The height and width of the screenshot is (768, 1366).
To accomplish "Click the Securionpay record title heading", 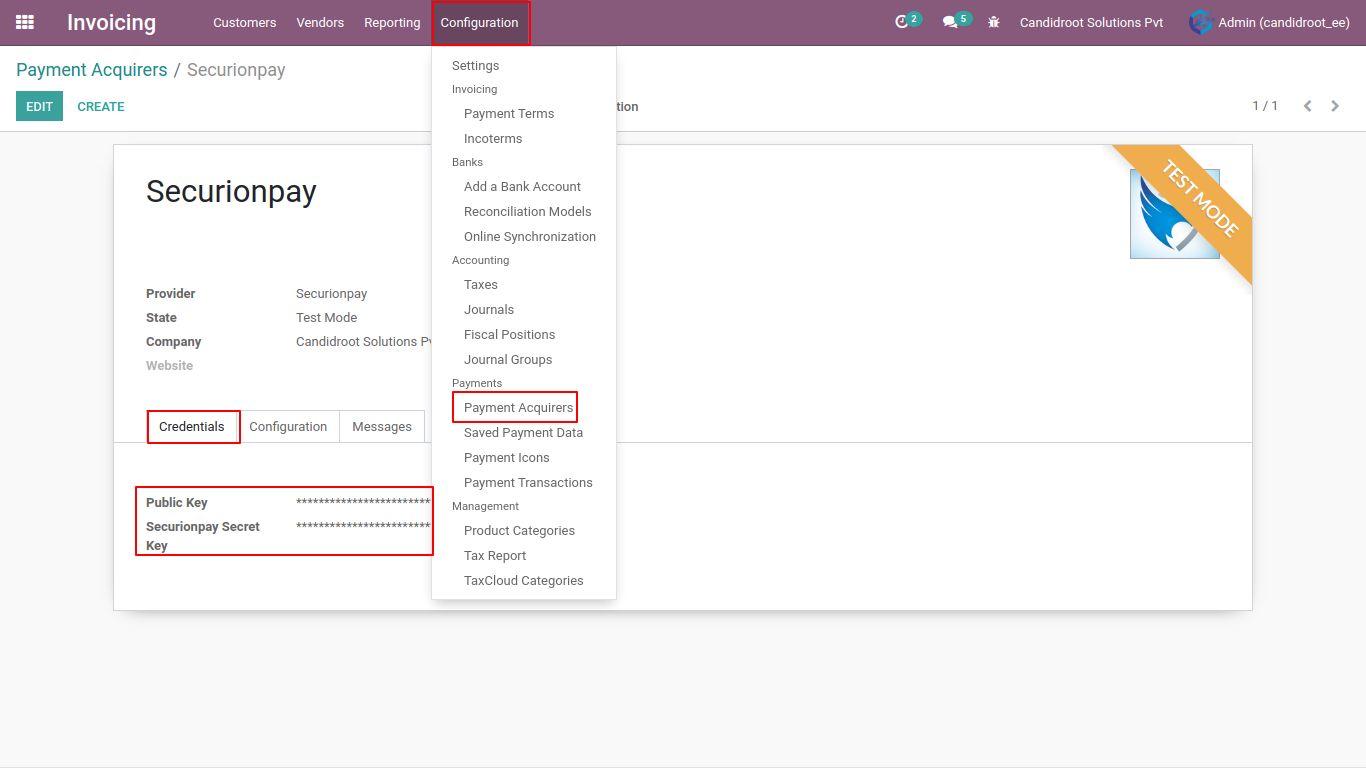I will 231,191.
